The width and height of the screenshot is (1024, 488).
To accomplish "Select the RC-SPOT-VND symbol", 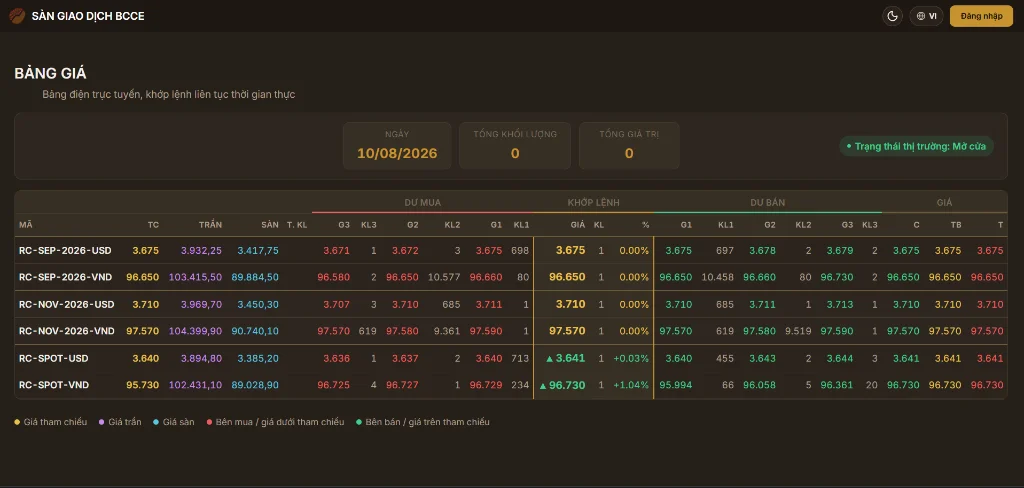I will point(54,385).
